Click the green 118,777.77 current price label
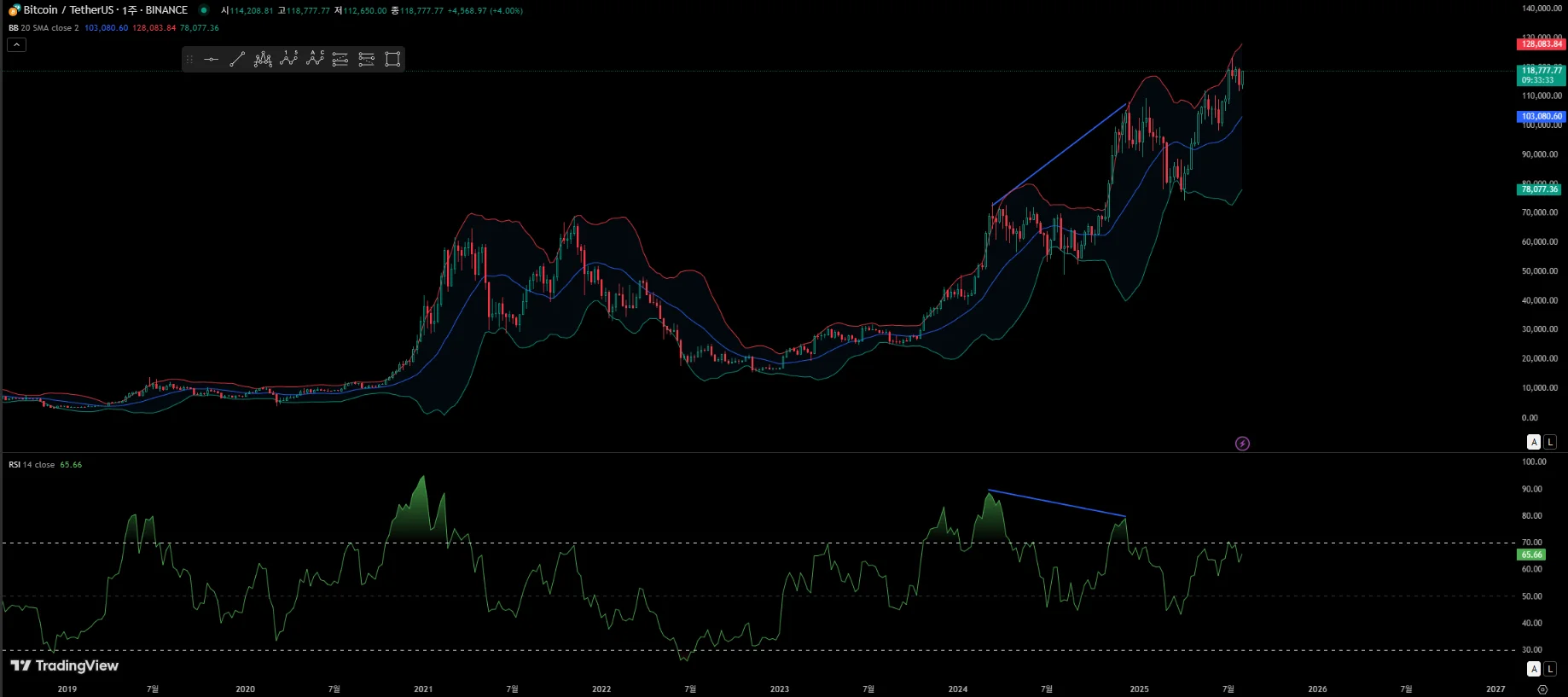Viewport: 1568px width, 697px height. tap(1542, 75)
